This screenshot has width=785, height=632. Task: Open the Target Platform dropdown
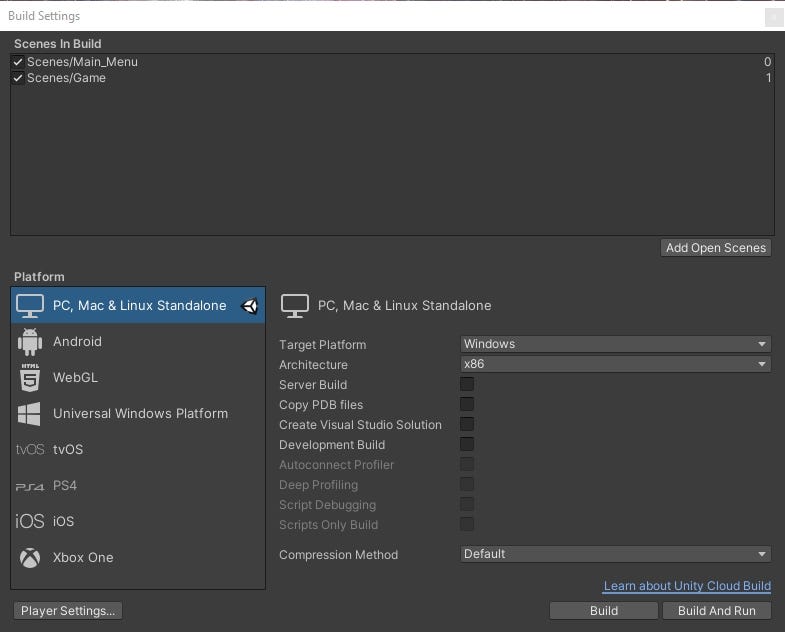(x=615, y=344)
